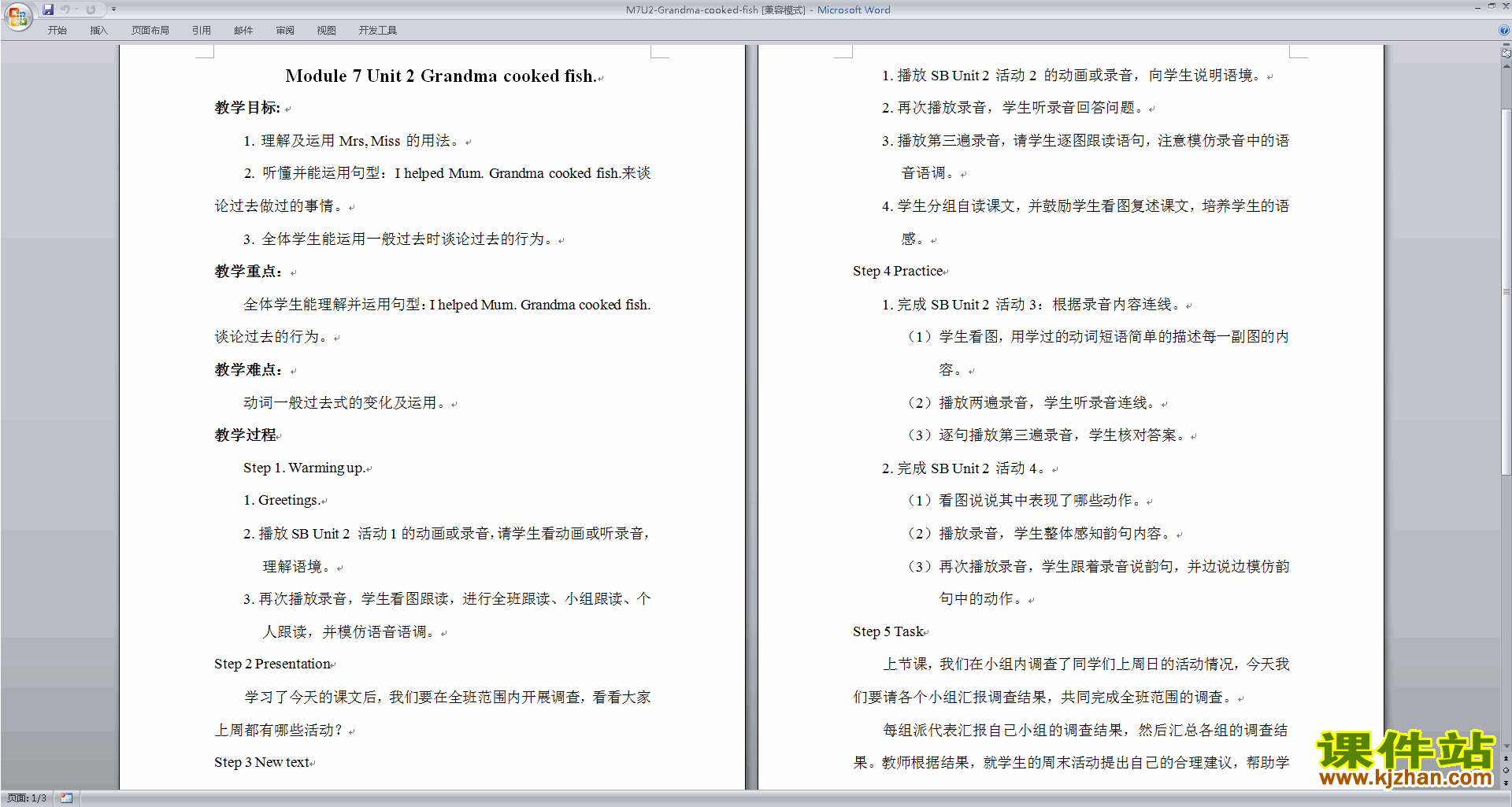The width and height of the screenshot is (1512, 807).
Task: Click the line 看图说说其中表现了哪些动作。
Action: pos(1026,501)
